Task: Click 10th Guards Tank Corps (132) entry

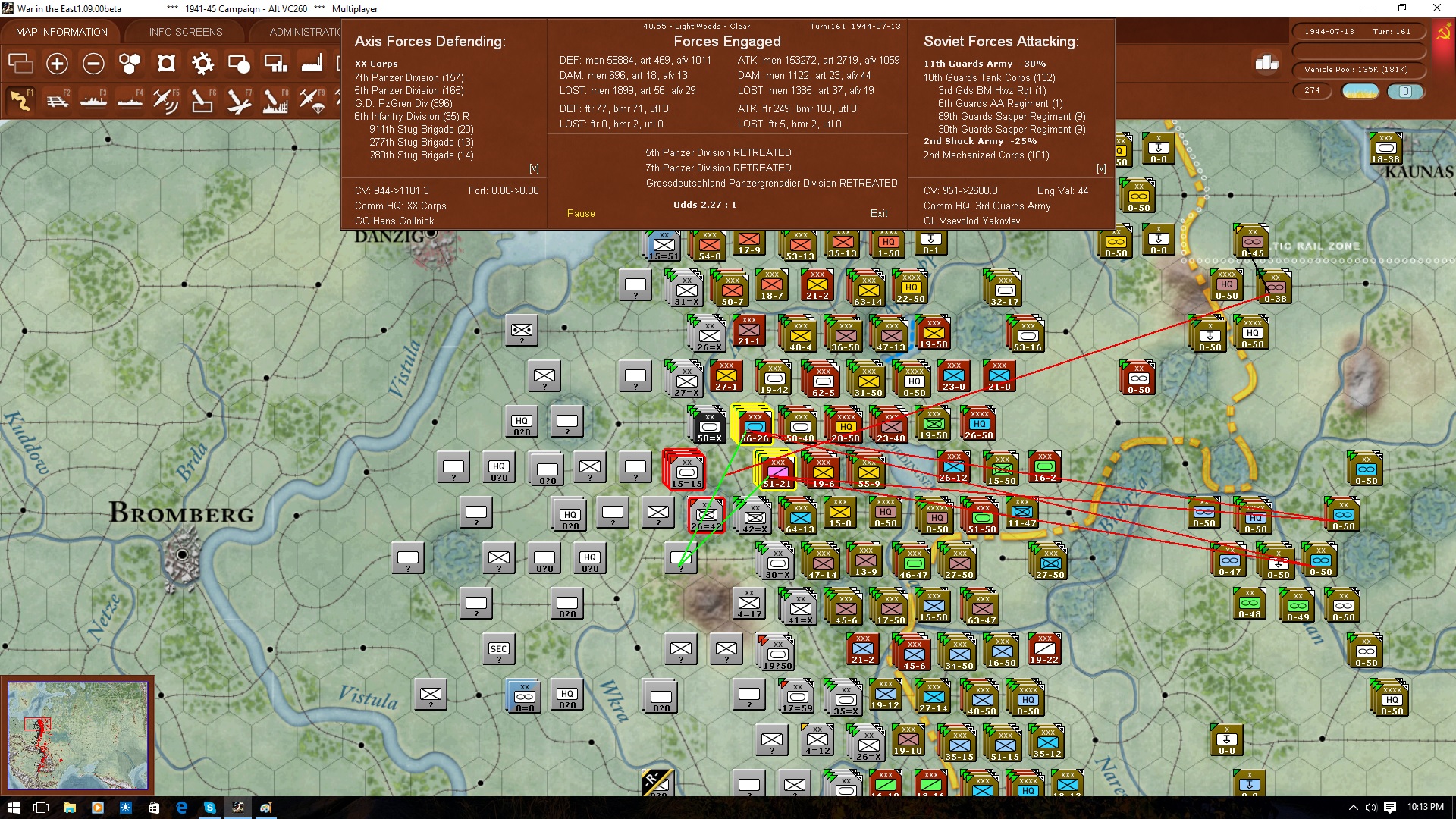Action: point(989,77)
